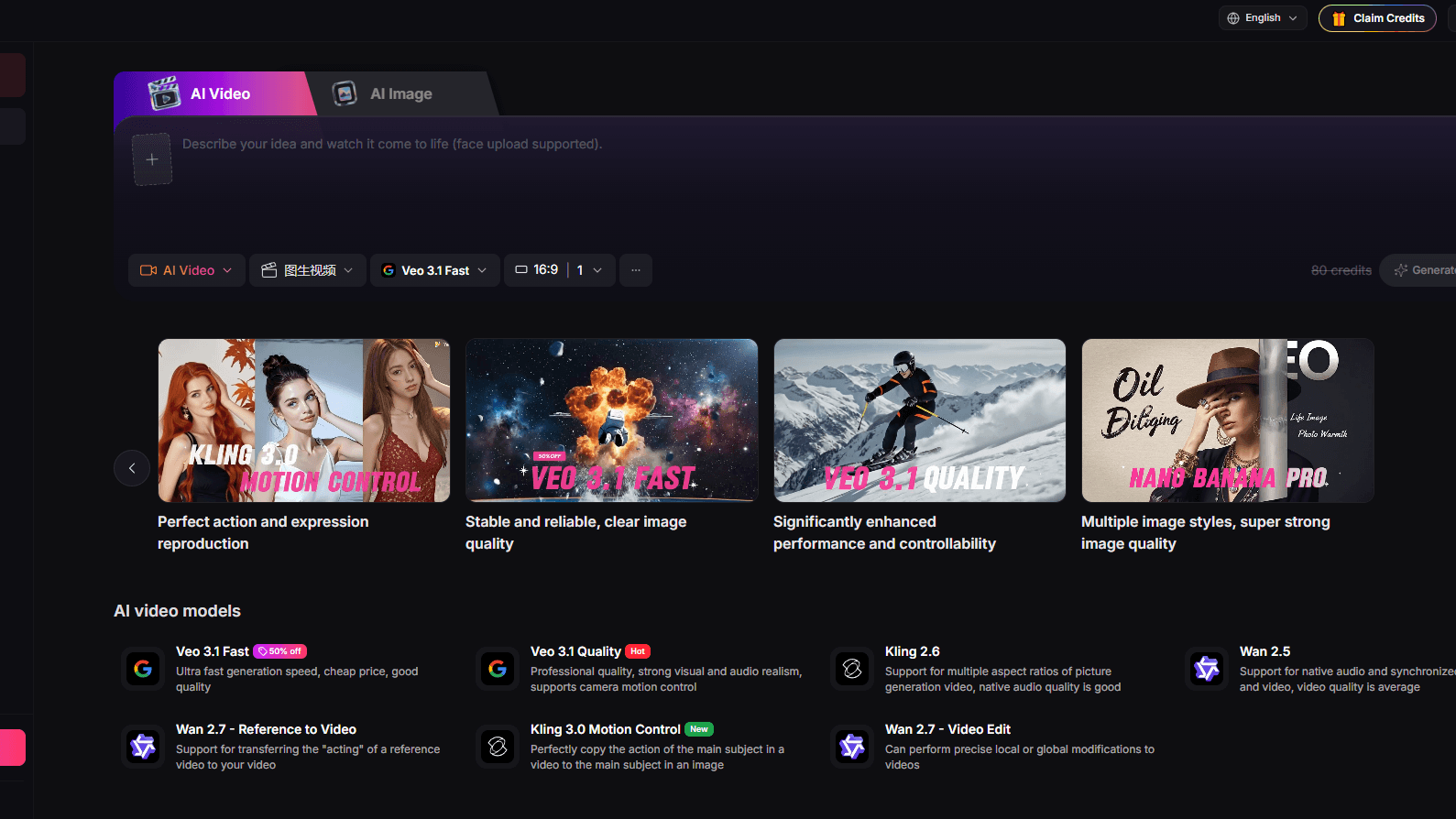Image resolution: width=1456 pixels, height=819 pixels.
Task: Click Google icon beside Veo 3.1 Quality
Action: pos(498,669)
